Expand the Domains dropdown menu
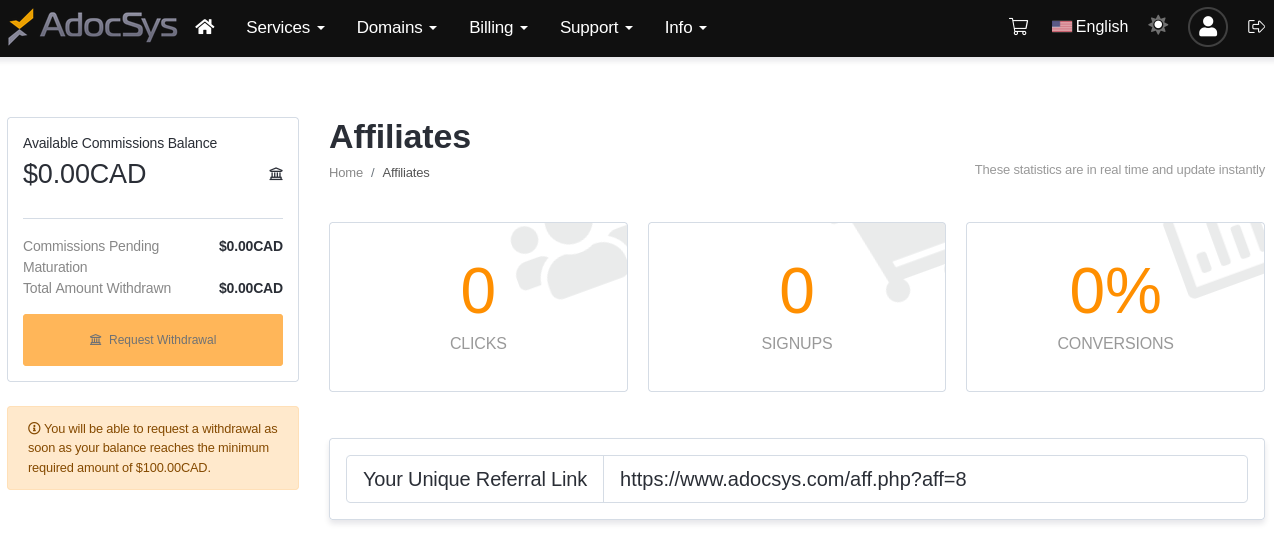The height and width of the screenshot is (554, 1274). pyautogui.click(x=396, y=28)
